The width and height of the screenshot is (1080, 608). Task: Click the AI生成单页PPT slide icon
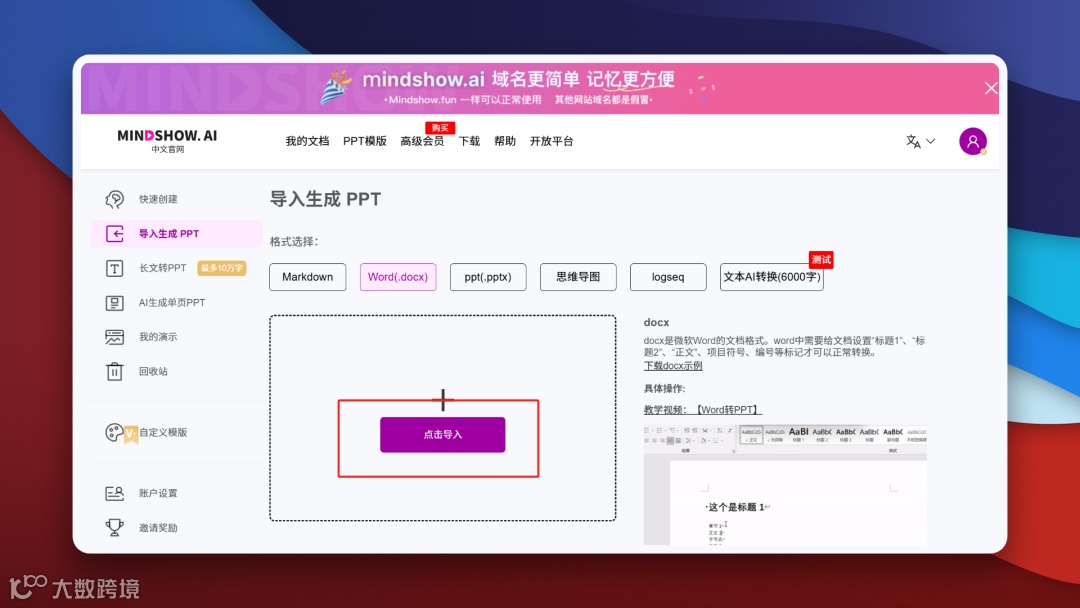[114, 302]
